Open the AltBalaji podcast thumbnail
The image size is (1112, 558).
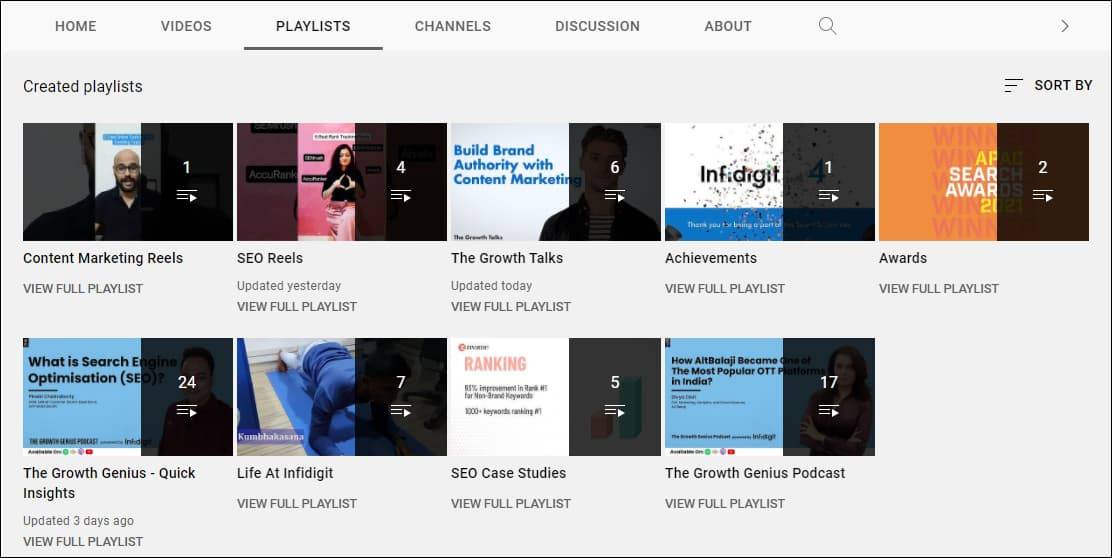[769, 397]
